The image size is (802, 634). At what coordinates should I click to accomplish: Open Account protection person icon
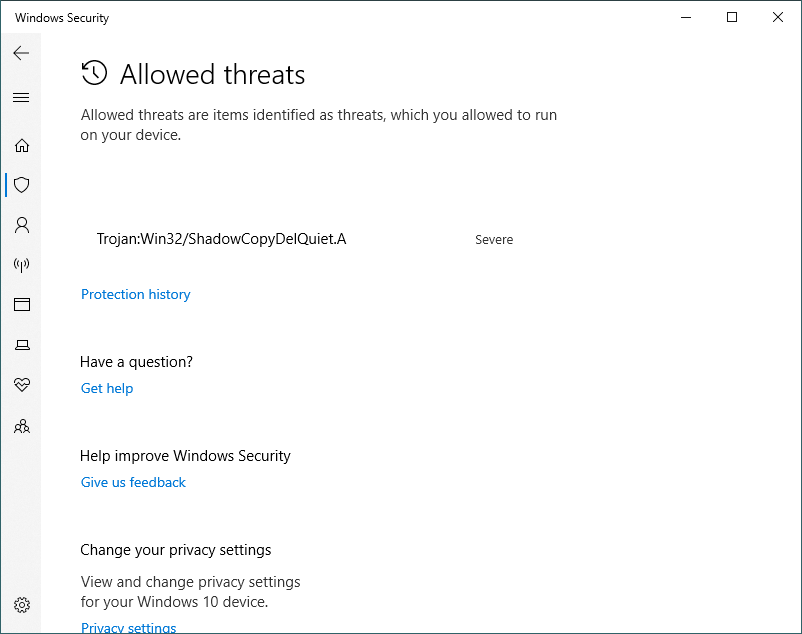[x=21, y=225]
